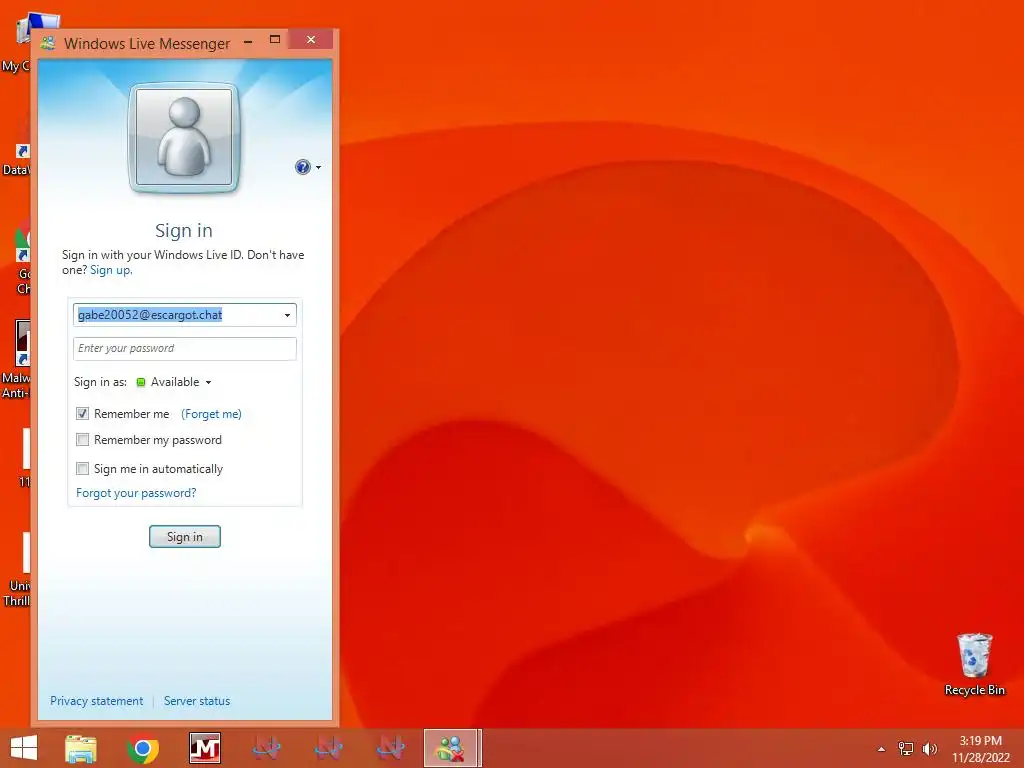Show hidden system tray icons
This screenshot has width=1024, height=768.
[881, 749]
